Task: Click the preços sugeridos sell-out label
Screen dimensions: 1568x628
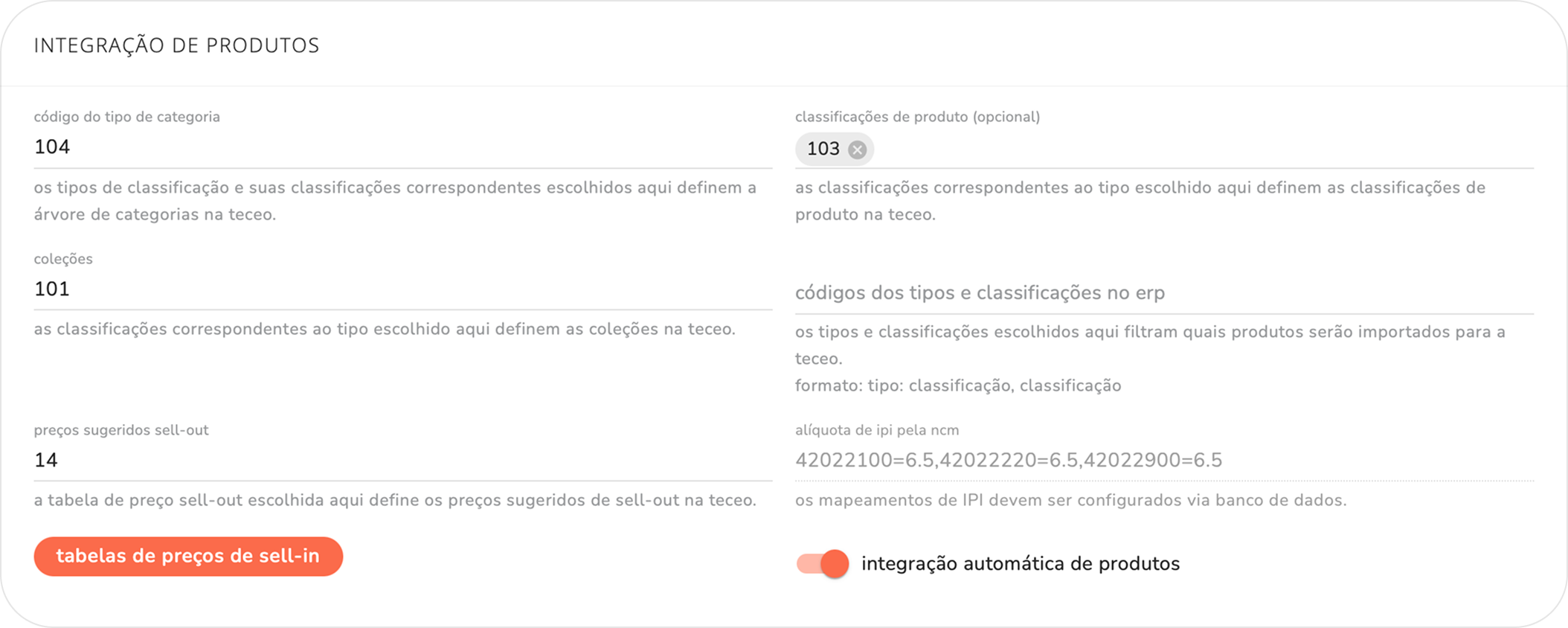Action: tap(121, 430)
